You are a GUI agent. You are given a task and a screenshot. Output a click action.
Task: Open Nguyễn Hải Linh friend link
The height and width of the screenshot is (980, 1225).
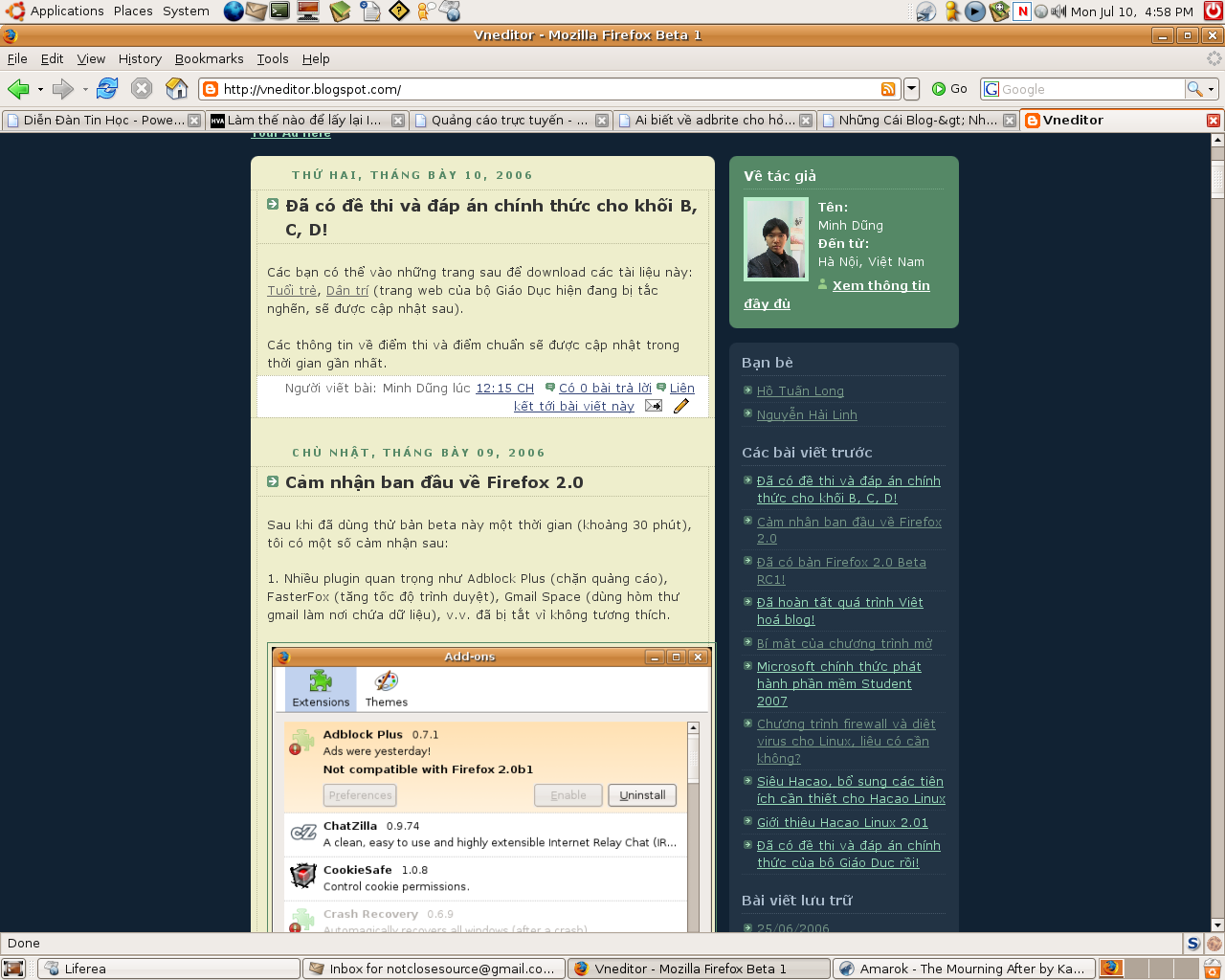(807, 415)
